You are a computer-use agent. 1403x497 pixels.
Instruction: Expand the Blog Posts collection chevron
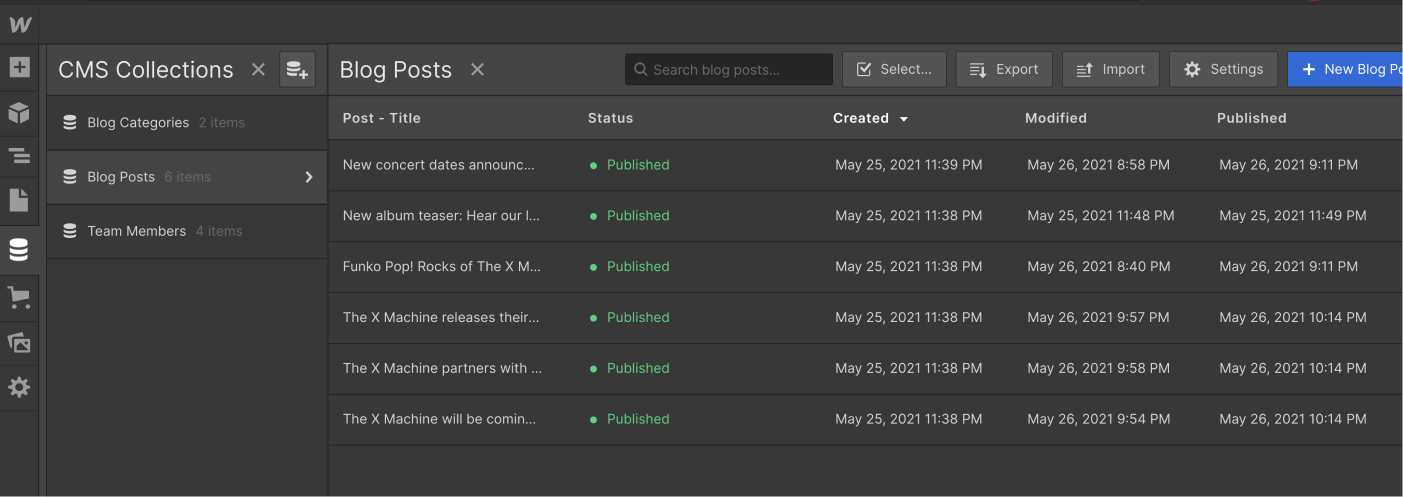(x=309, y=177)
